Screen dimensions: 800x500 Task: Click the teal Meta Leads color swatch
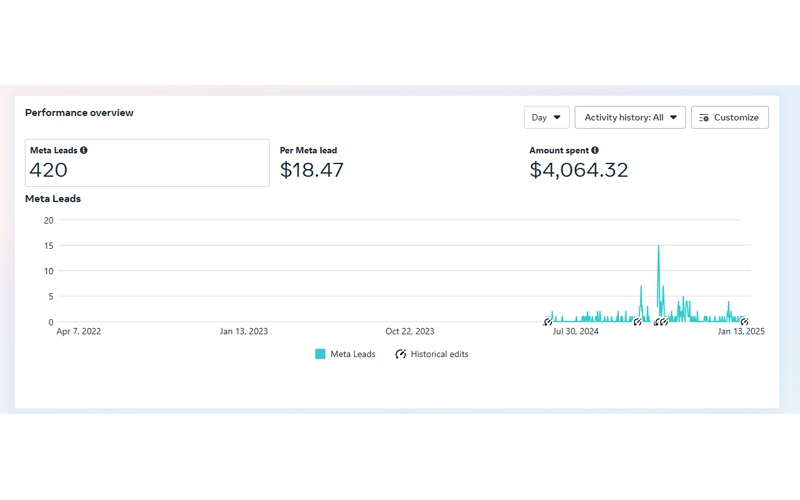[320, 354]
